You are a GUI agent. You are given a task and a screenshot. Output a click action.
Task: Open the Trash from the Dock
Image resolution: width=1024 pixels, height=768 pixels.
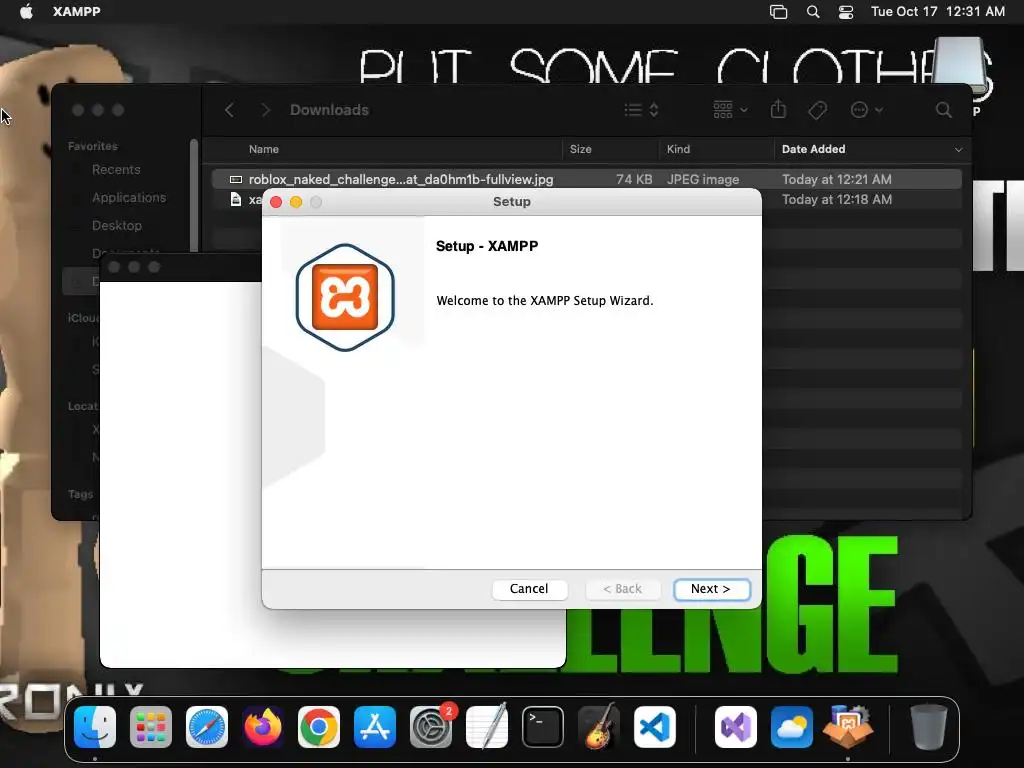coord(929,726)
